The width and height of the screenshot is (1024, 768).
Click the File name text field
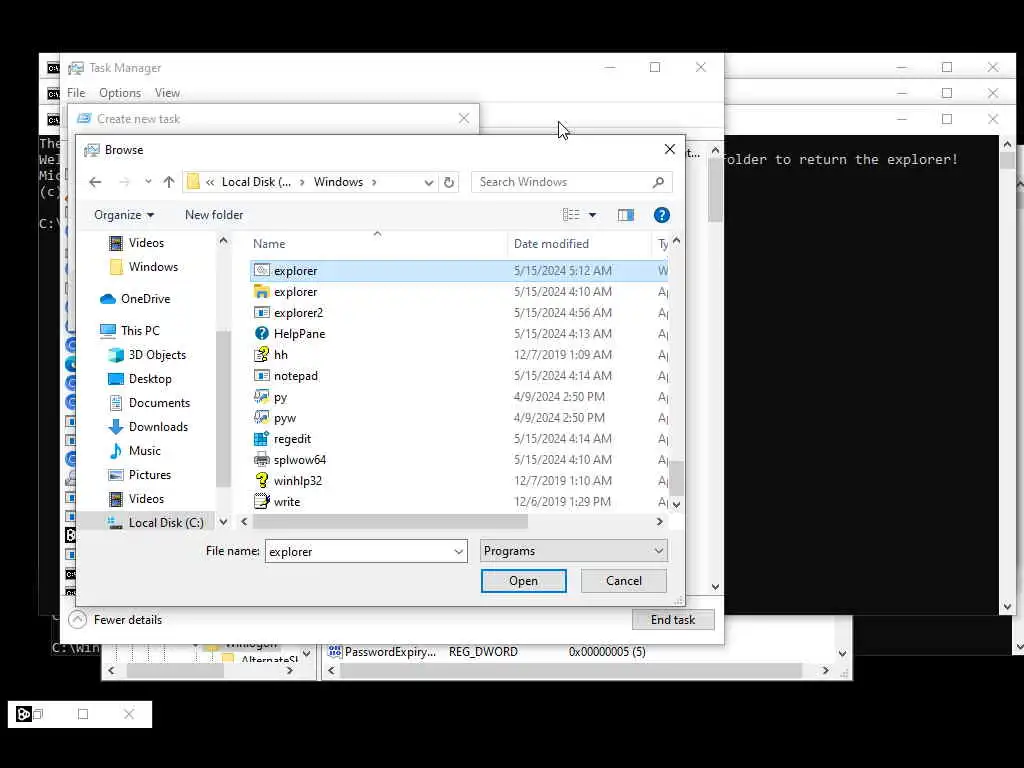coord(359,552)
